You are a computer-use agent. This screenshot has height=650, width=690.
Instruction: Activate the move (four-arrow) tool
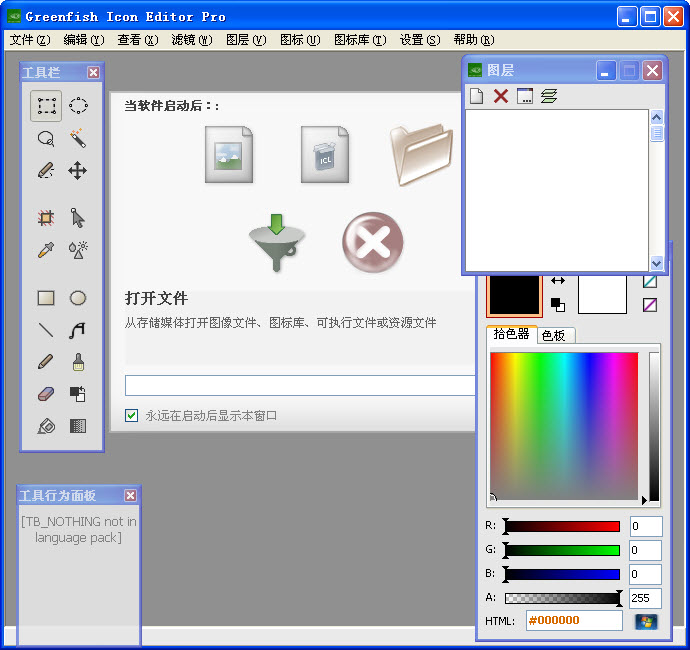coord(78,171)
